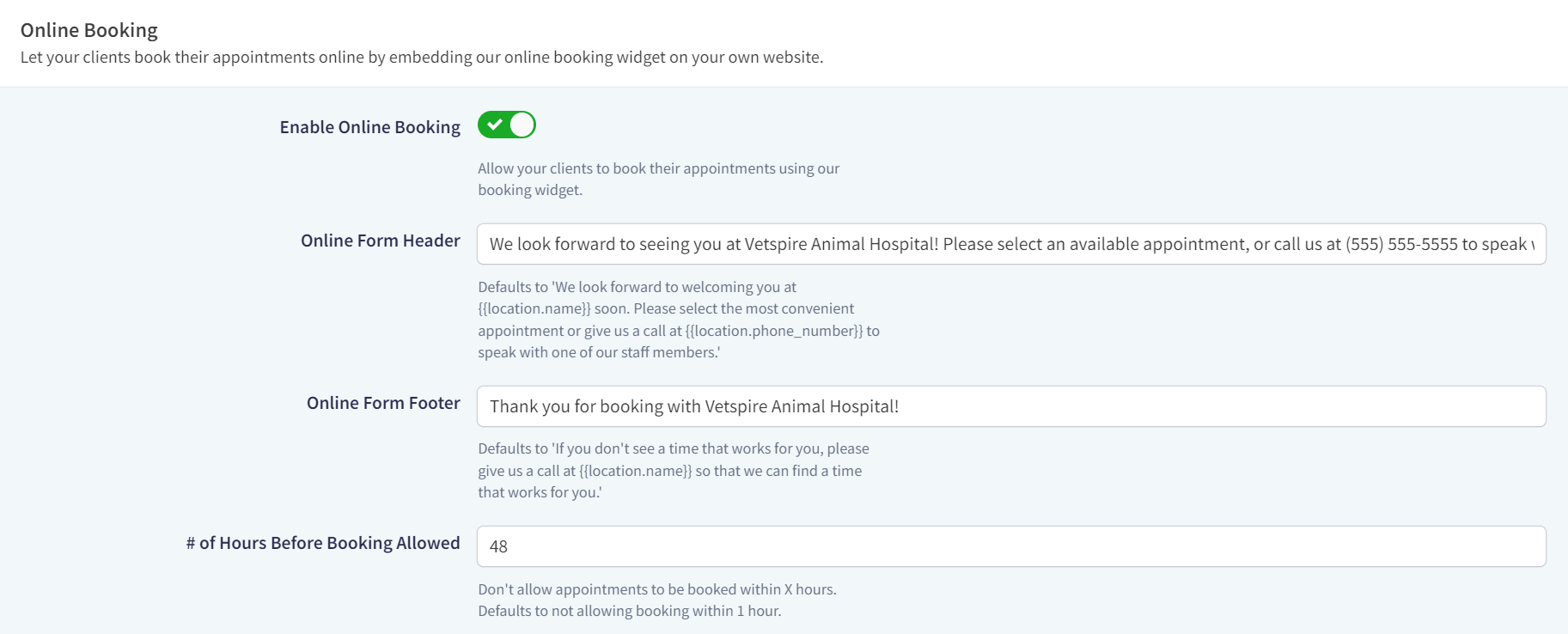Click the embedding widget subtitle text
Viewport: 1568px width, 634px height.
pyautogui.click(x=422, y=57)
